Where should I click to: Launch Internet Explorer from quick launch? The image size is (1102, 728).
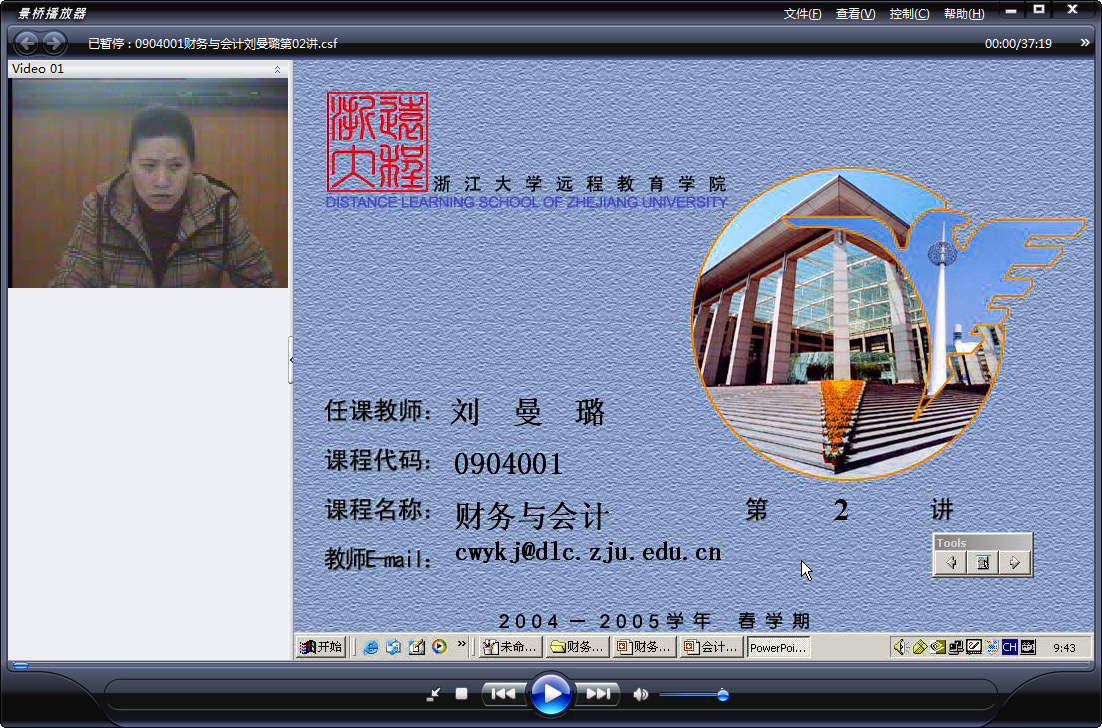[371, 647]
